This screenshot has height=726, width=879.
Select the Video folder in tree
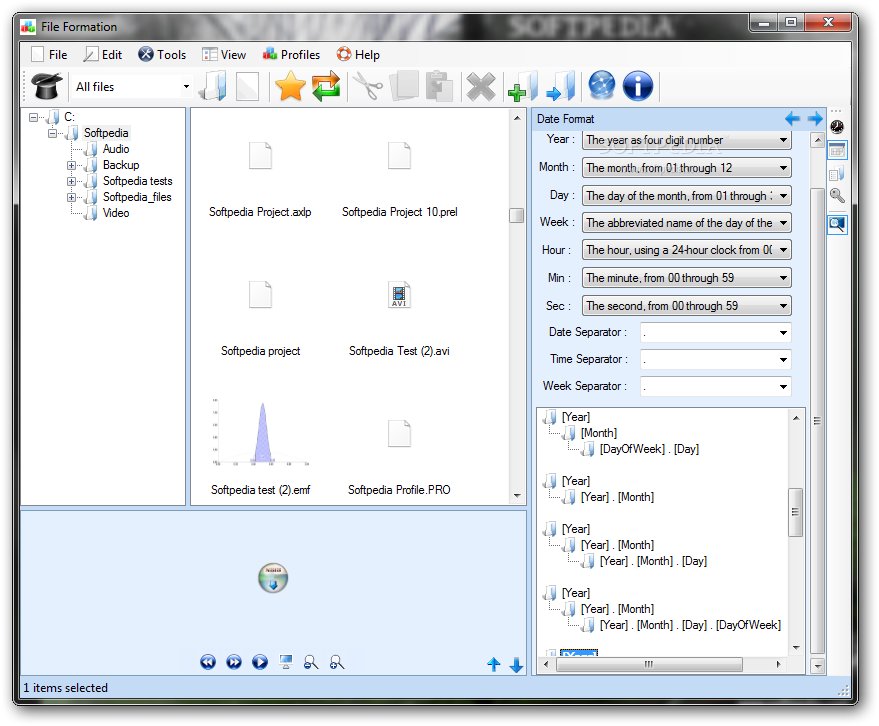click(x=115, y=213)
